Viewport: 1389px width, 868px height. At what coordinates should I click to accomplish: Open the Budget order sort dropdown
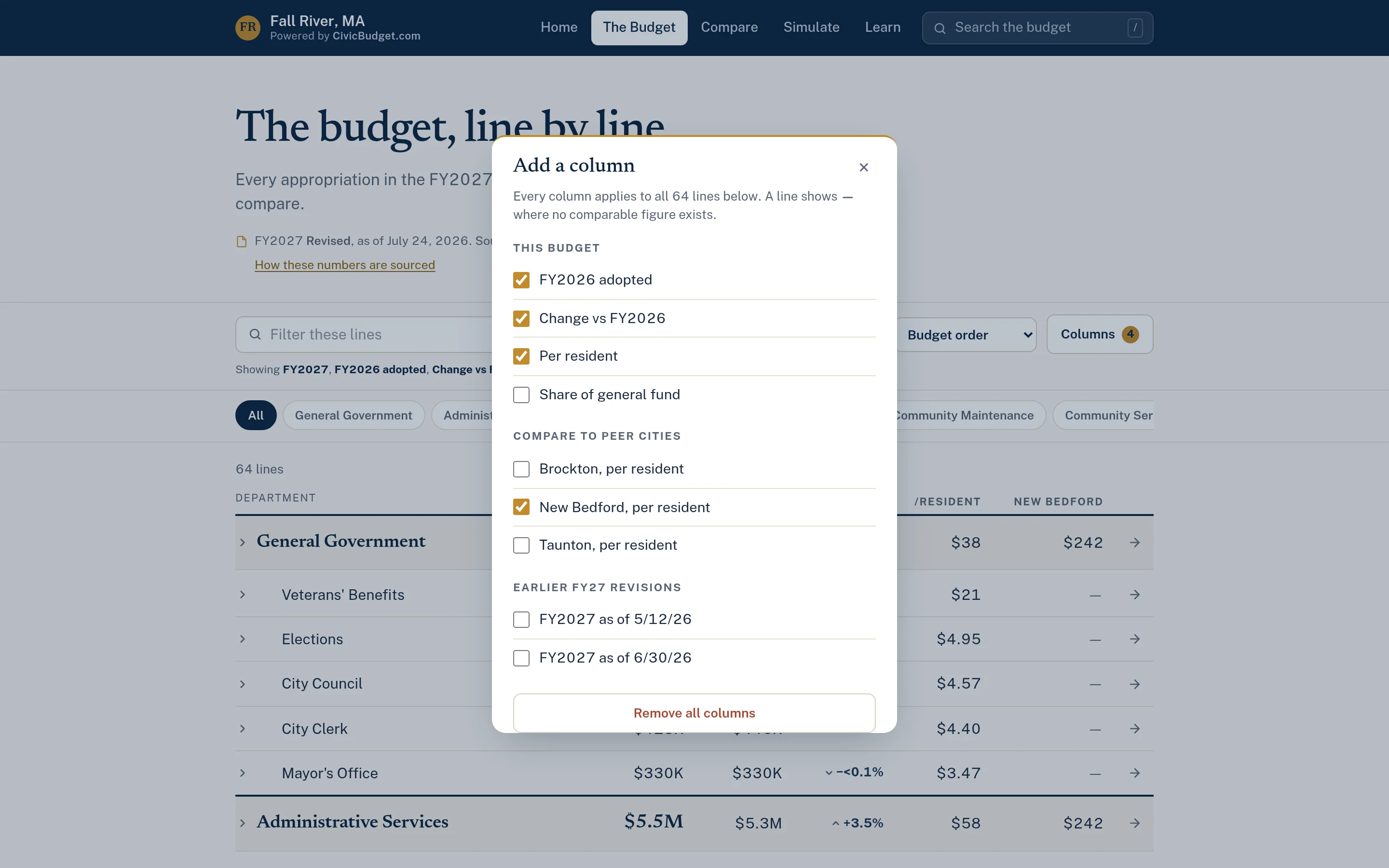(967, 335)
